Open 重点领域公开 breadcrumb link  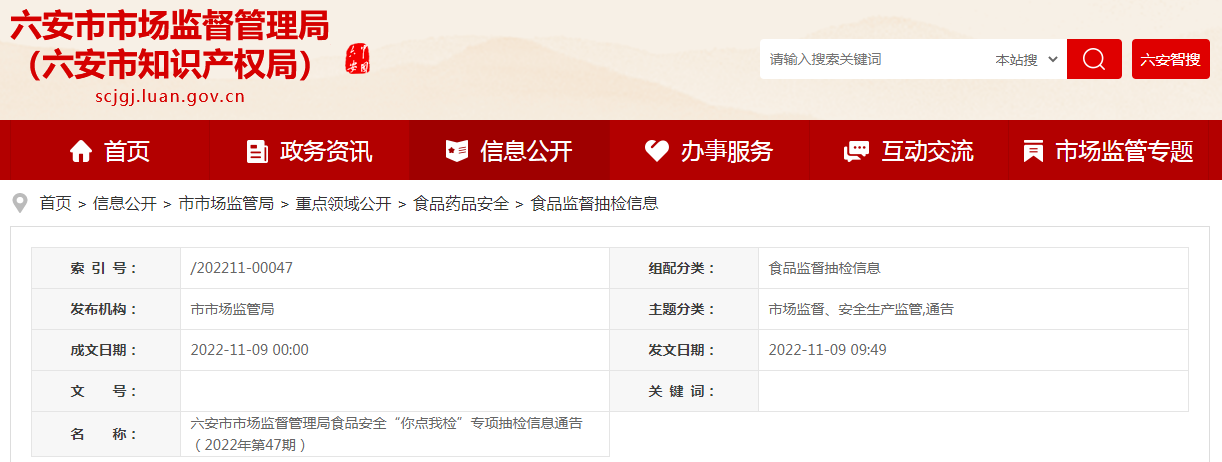pyautogui.click(x=343, y=203)
